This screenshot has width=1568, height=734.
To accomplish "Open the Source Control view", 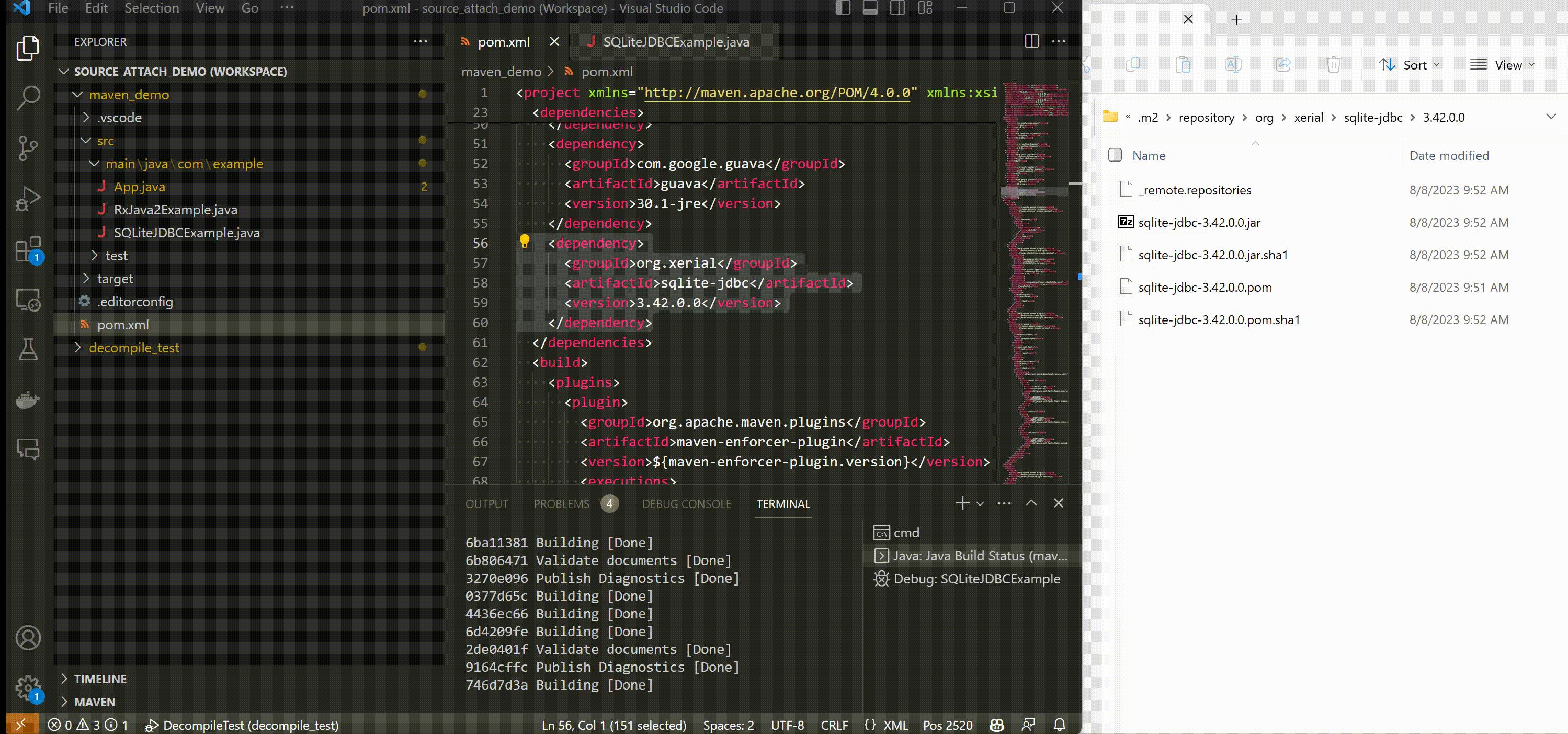I will (27, 148).
